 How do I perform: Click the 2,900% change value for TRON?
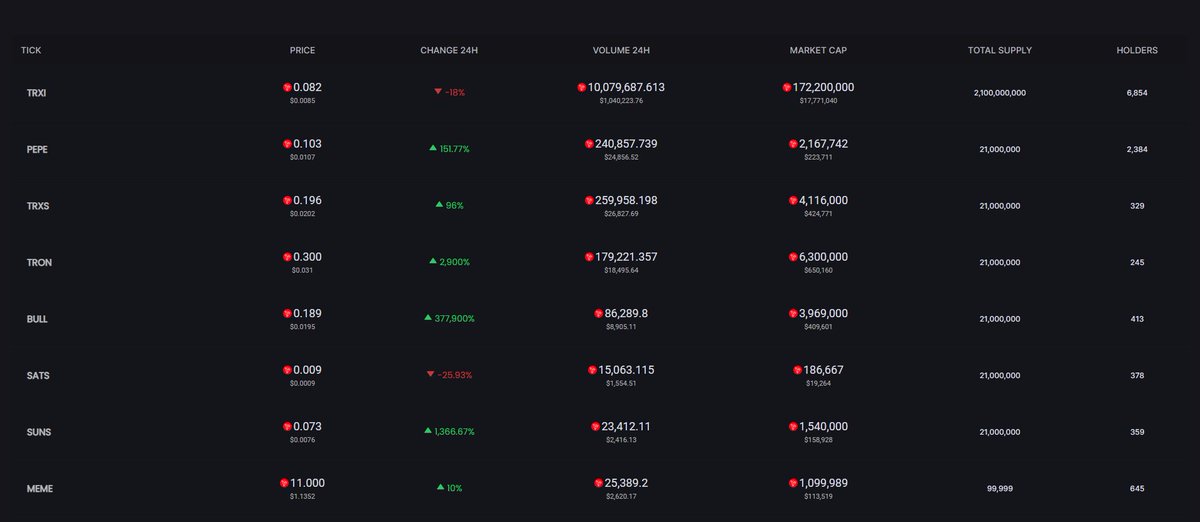(x=455, y=262)
